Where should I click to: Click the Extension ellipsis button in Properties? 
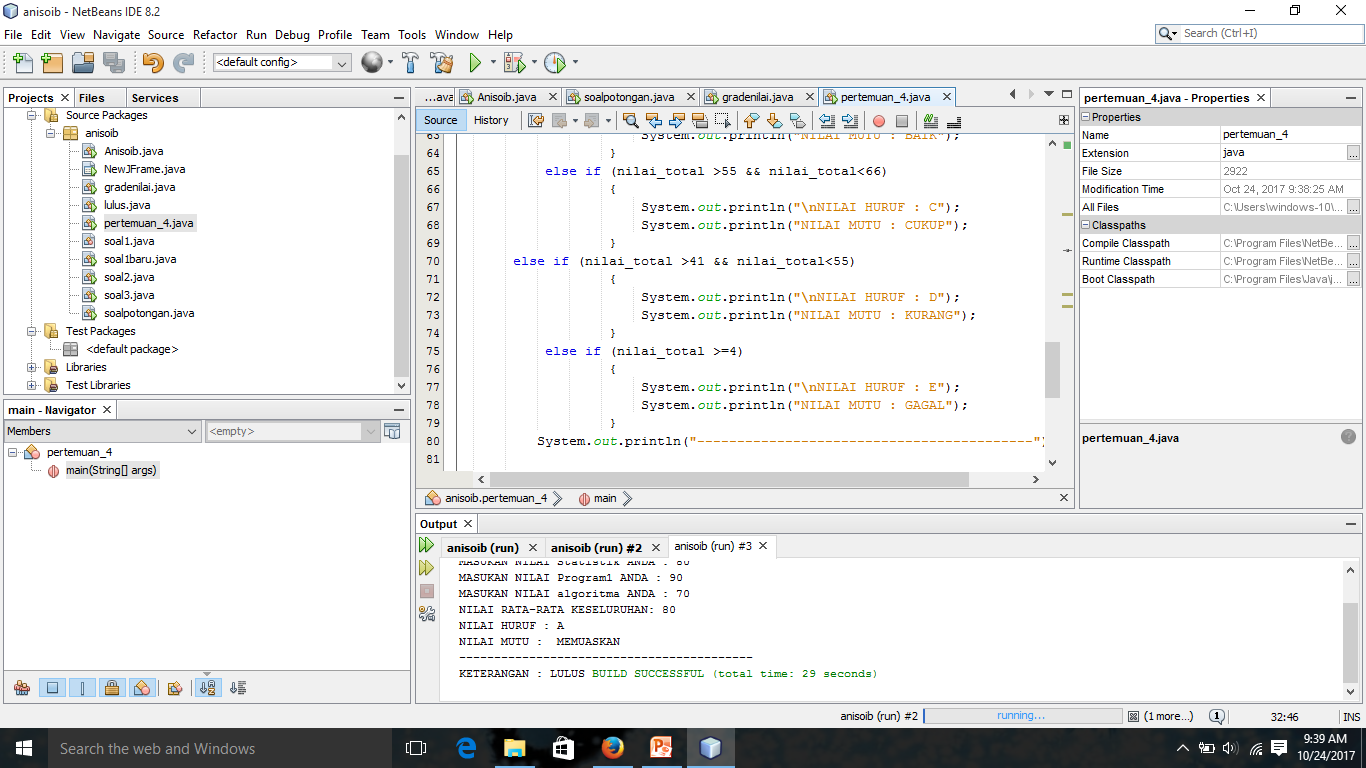1353,153
